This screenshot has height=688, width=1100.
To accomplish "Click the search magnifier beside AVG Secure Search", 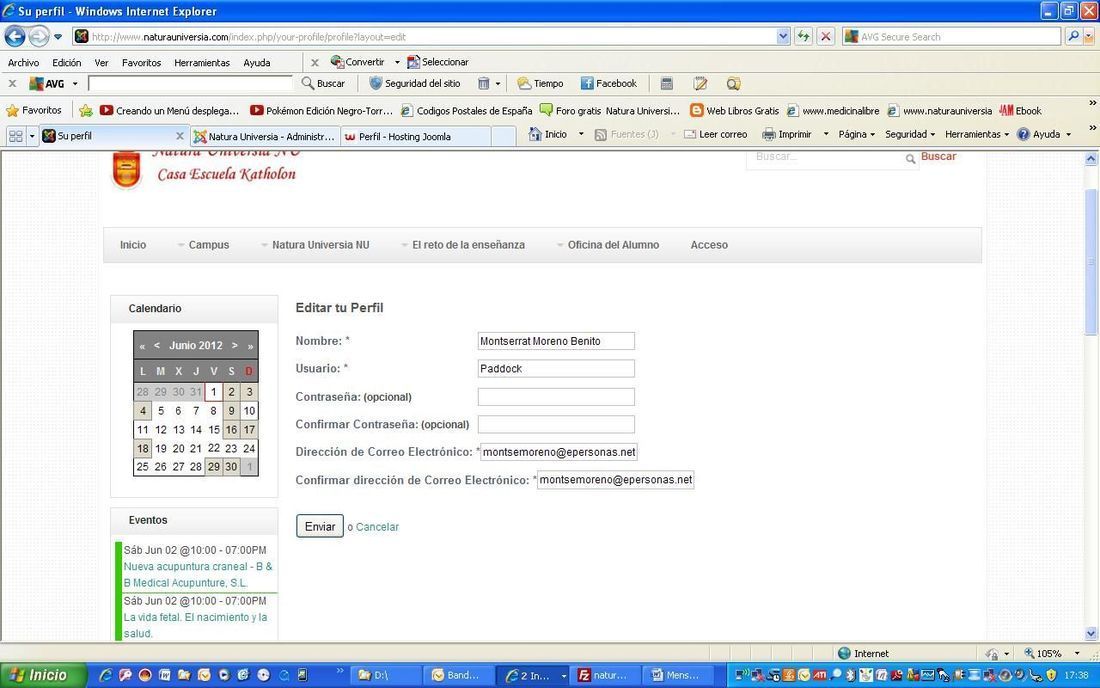I will (1073, 36).
